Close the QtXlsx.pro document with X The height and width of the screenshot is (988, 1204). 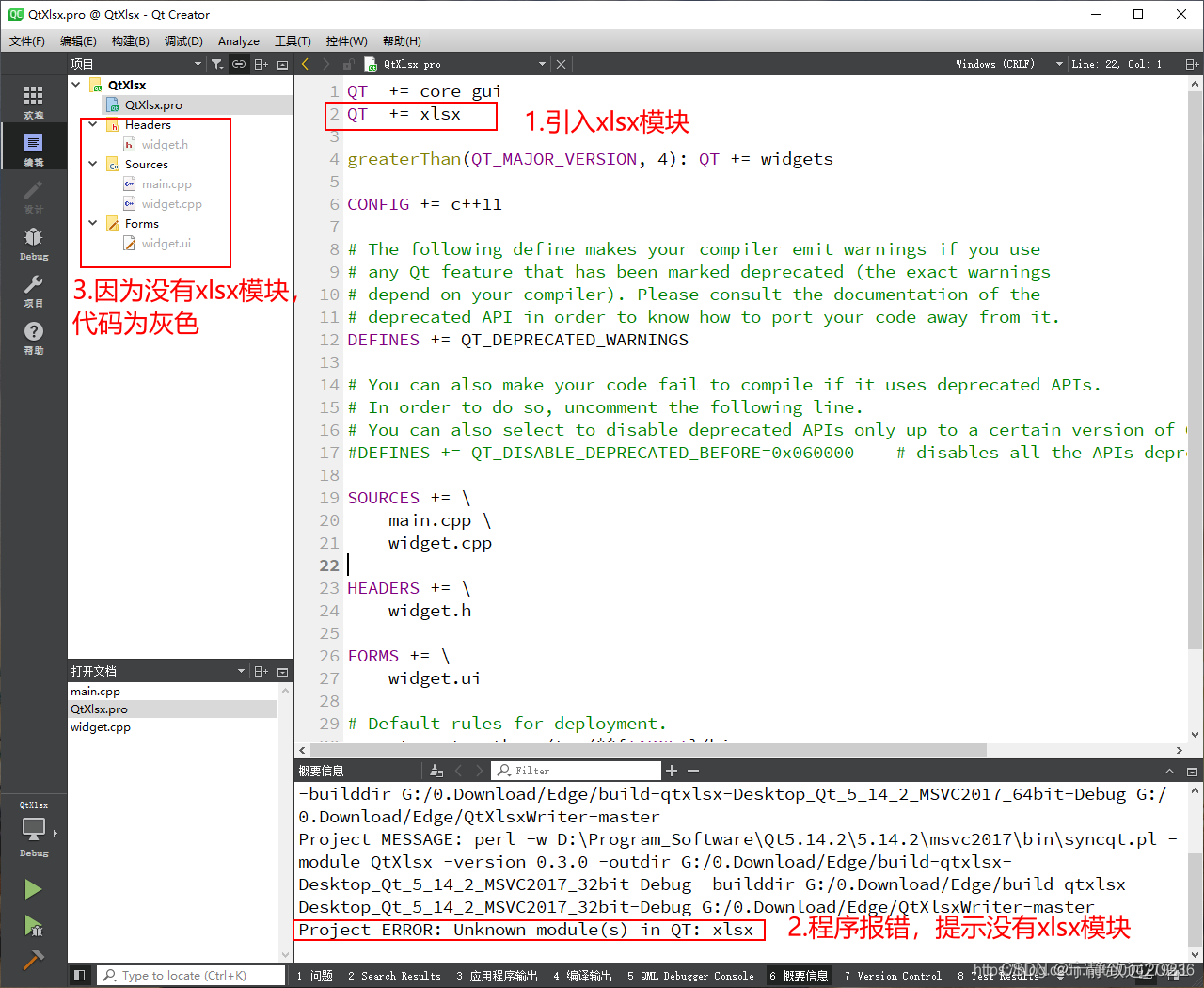tap(562, 64)
